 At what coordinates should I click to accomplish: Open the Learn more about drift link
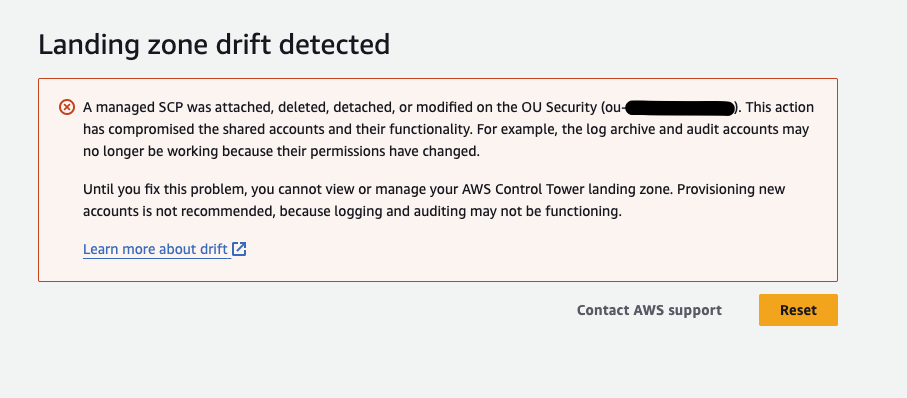155,249
